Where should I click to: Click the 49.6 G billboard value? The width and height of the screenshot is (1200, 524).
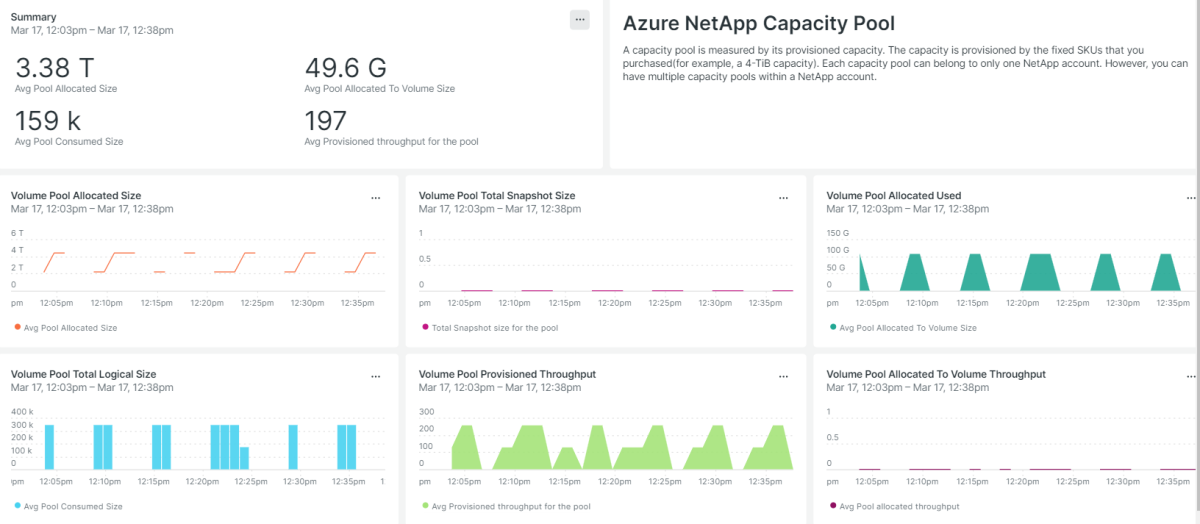[345, 67]
